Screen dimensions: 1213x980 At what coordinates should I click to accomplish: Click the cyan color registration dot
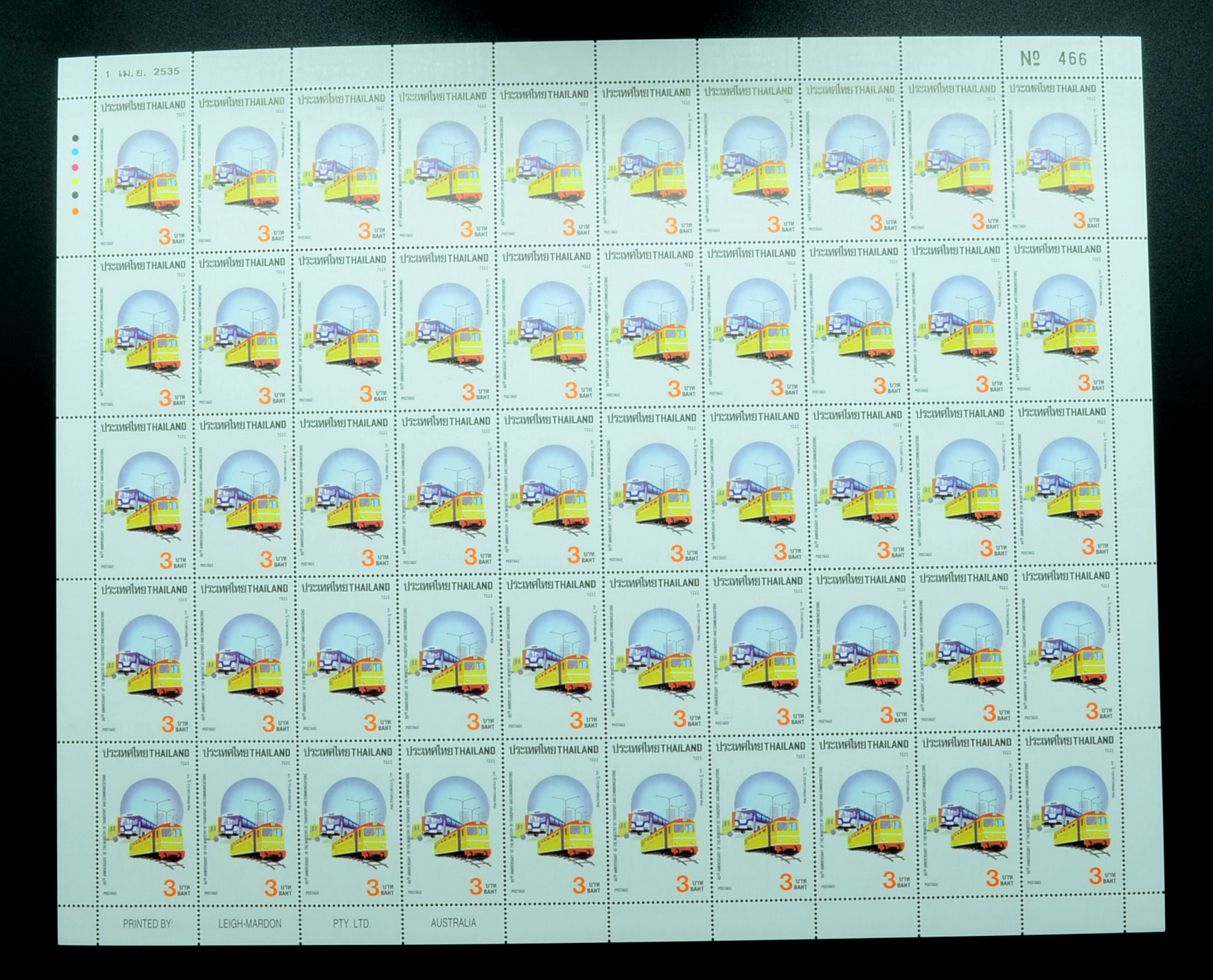click(x=76, y=152)
